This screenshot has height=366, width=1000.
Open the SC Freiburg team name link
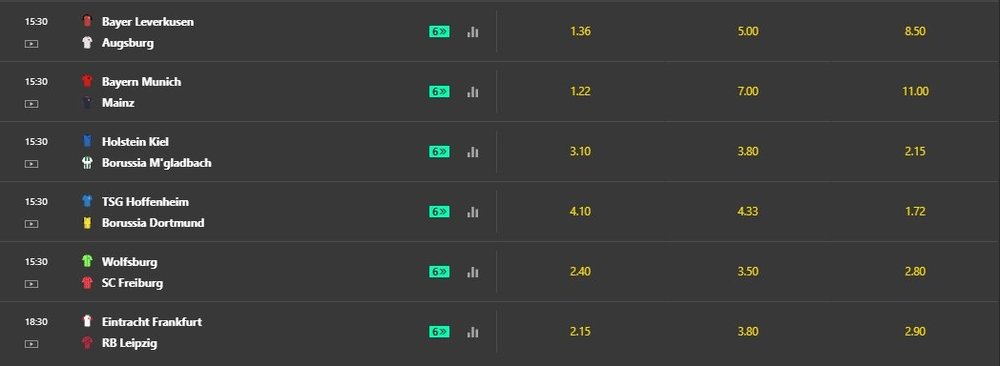pos(133,283)
